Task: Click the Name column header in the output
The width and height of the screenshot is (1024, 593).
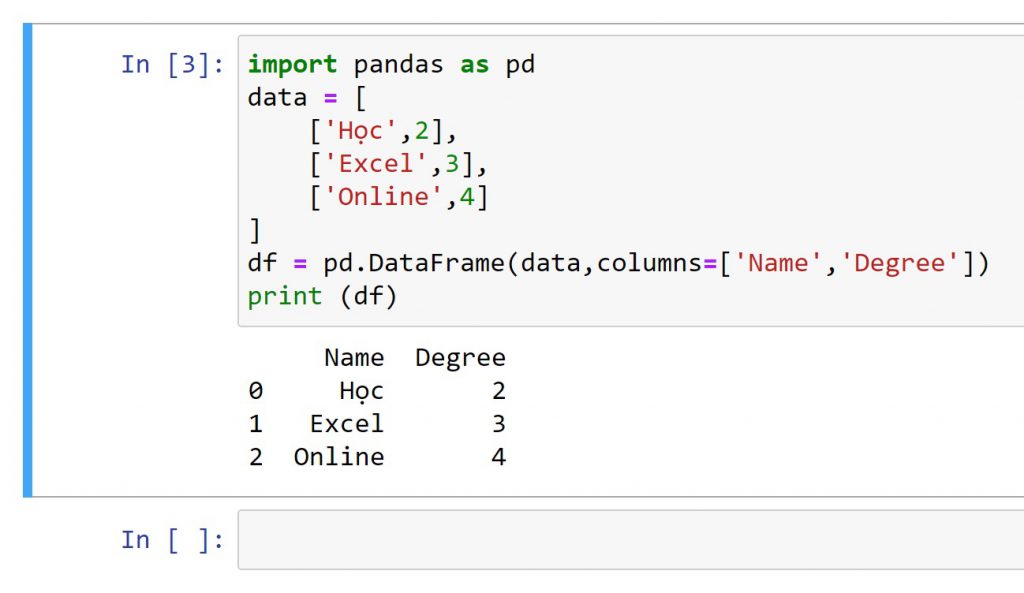Action: 353,357
